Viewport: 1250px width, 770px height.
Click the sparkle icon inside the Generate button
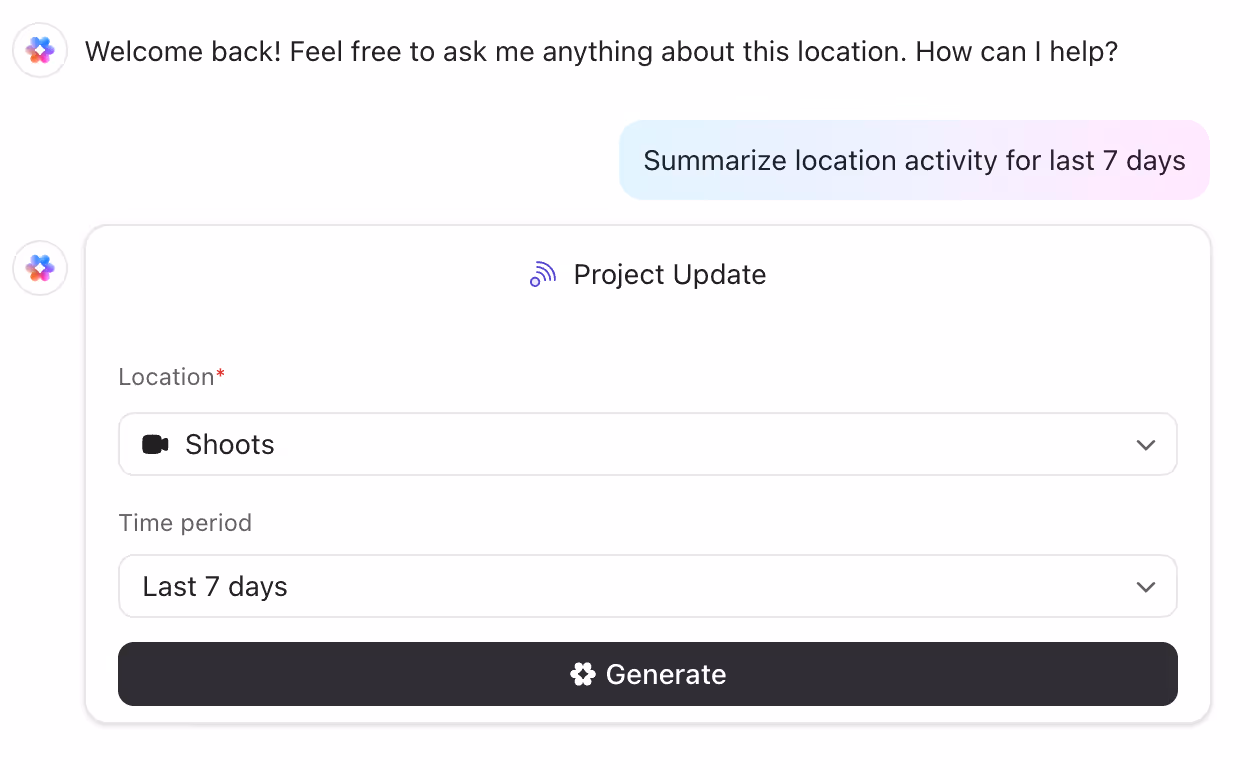click(x=583, y=674)
